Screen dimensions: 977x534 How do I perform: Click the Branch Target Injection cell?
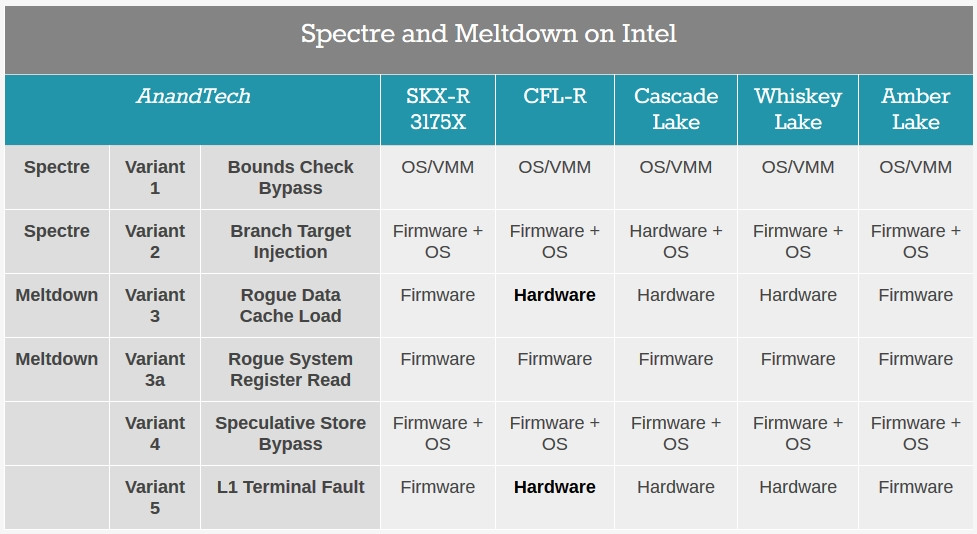tap(290, 242)
